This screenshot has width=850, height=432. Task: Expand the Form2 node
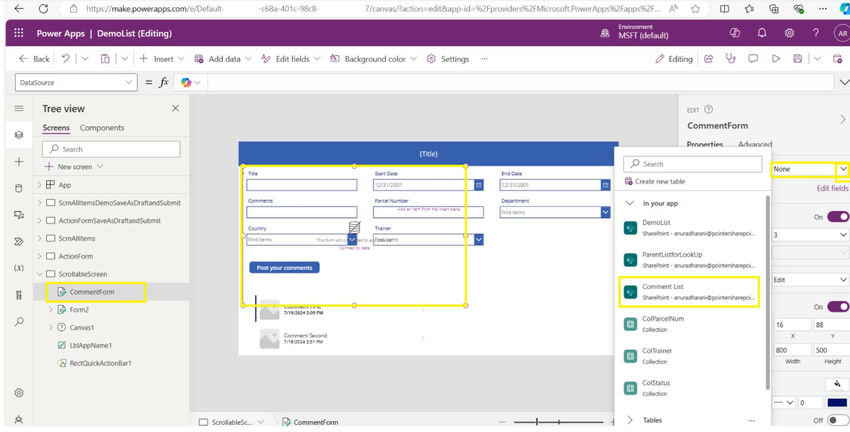point(51,310)
